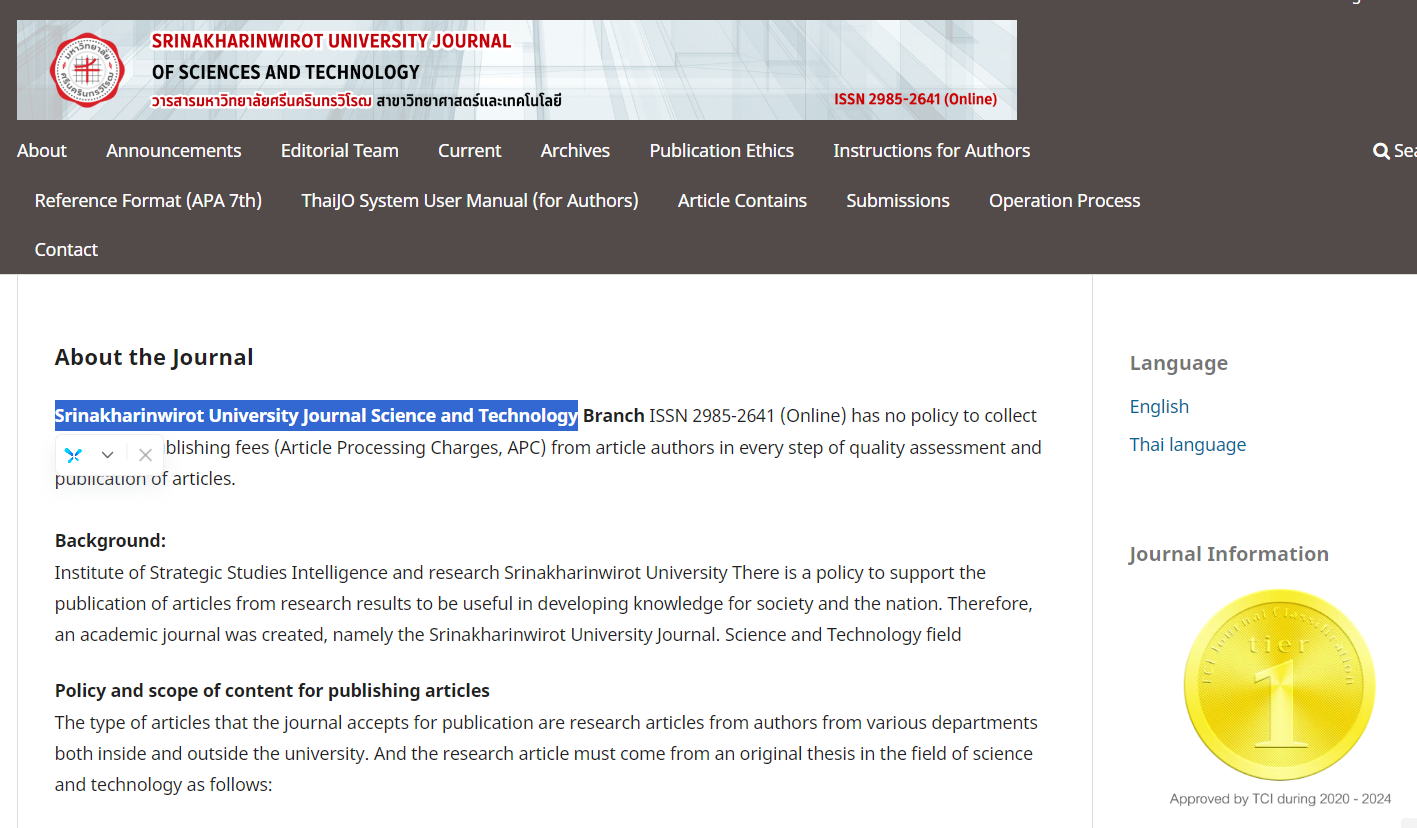Click the journal banner title image
Screen dimensions: 1417x828
pyautogui.click(x=517, y=70)
